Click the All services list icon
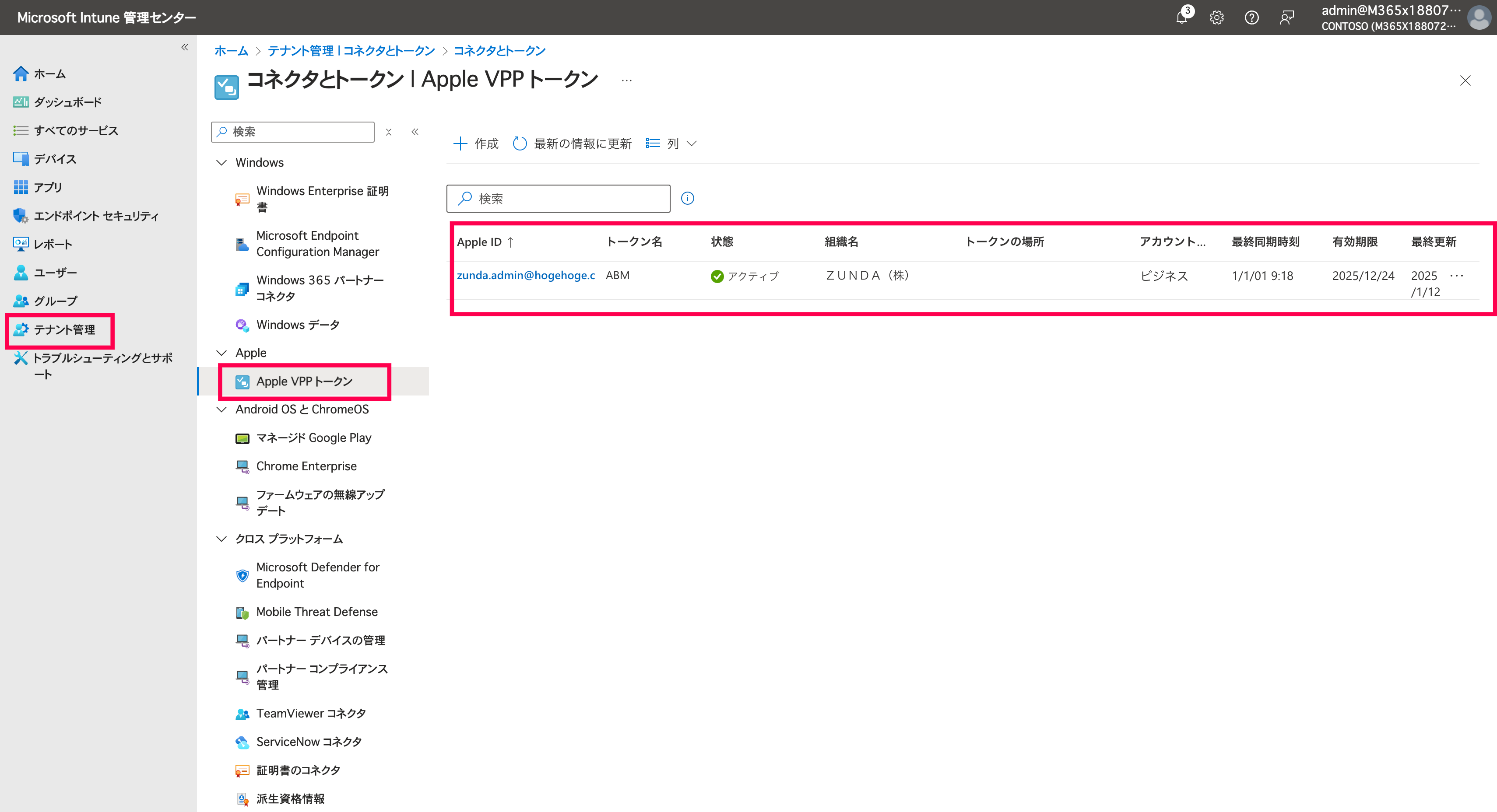 (21, 131)
